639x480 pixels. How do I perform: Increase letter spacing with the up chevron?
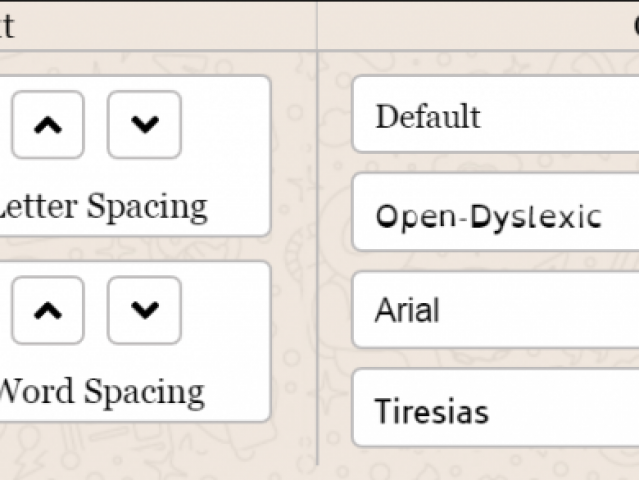pos(48,125)
